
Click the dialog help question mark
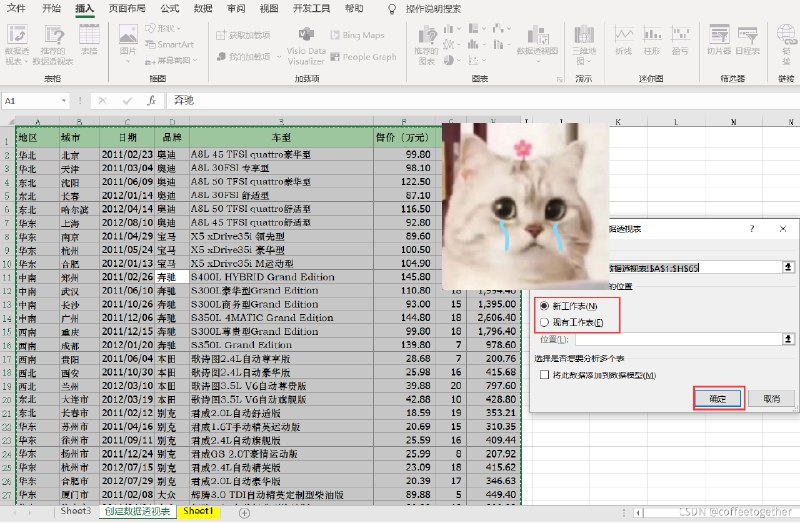[752, 229]
